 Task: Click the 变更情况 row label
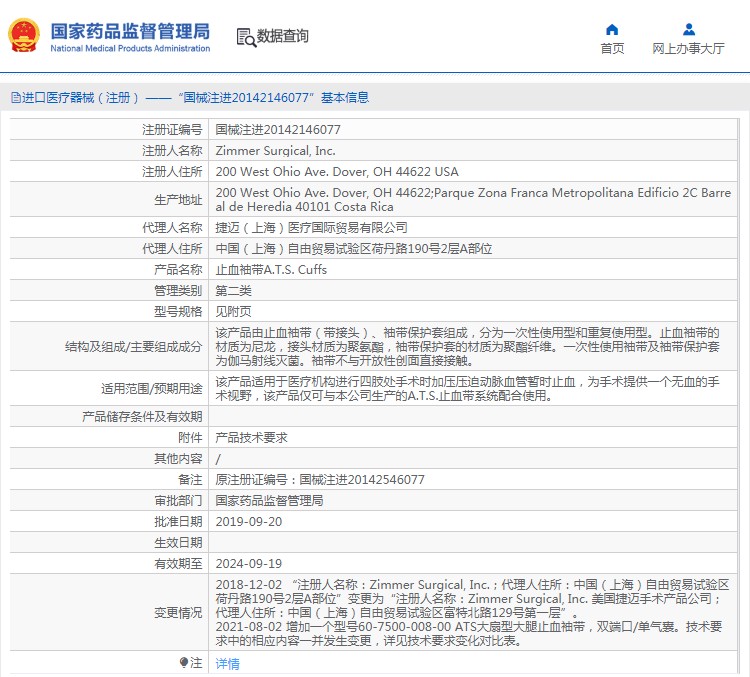(x=178, y=613)
